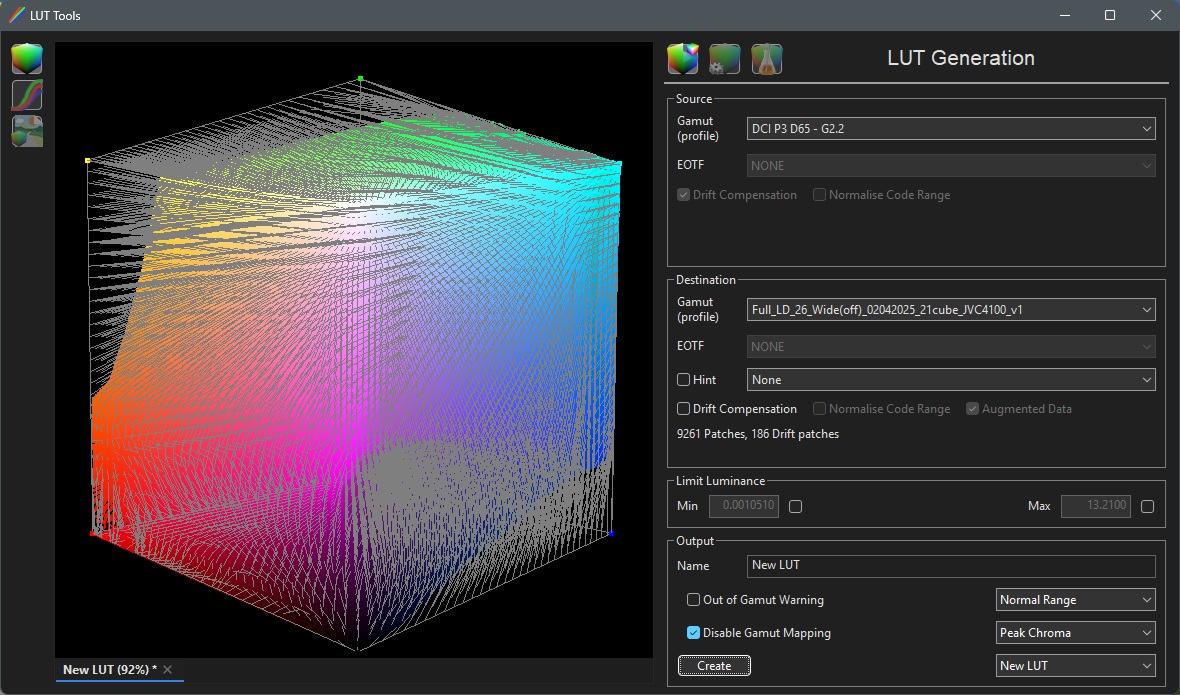The image size is (1180, 695).
Task: Uncheck Disable Gamut Mapping
Action: (693, 633)
